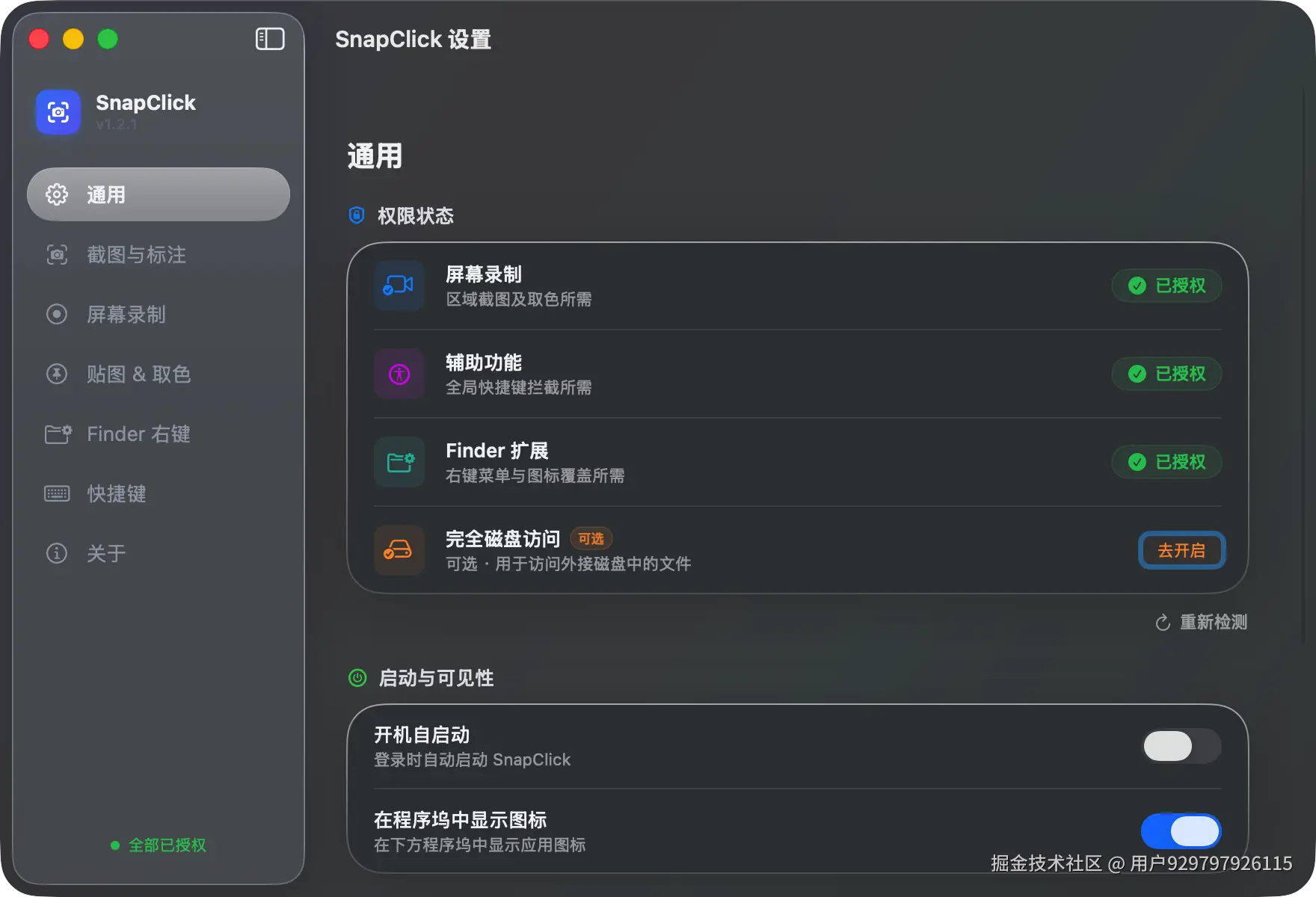Click the pin icon beside 贴图 & 取色
Viewport: 1316px width, 897px height.
coord(57,374)
